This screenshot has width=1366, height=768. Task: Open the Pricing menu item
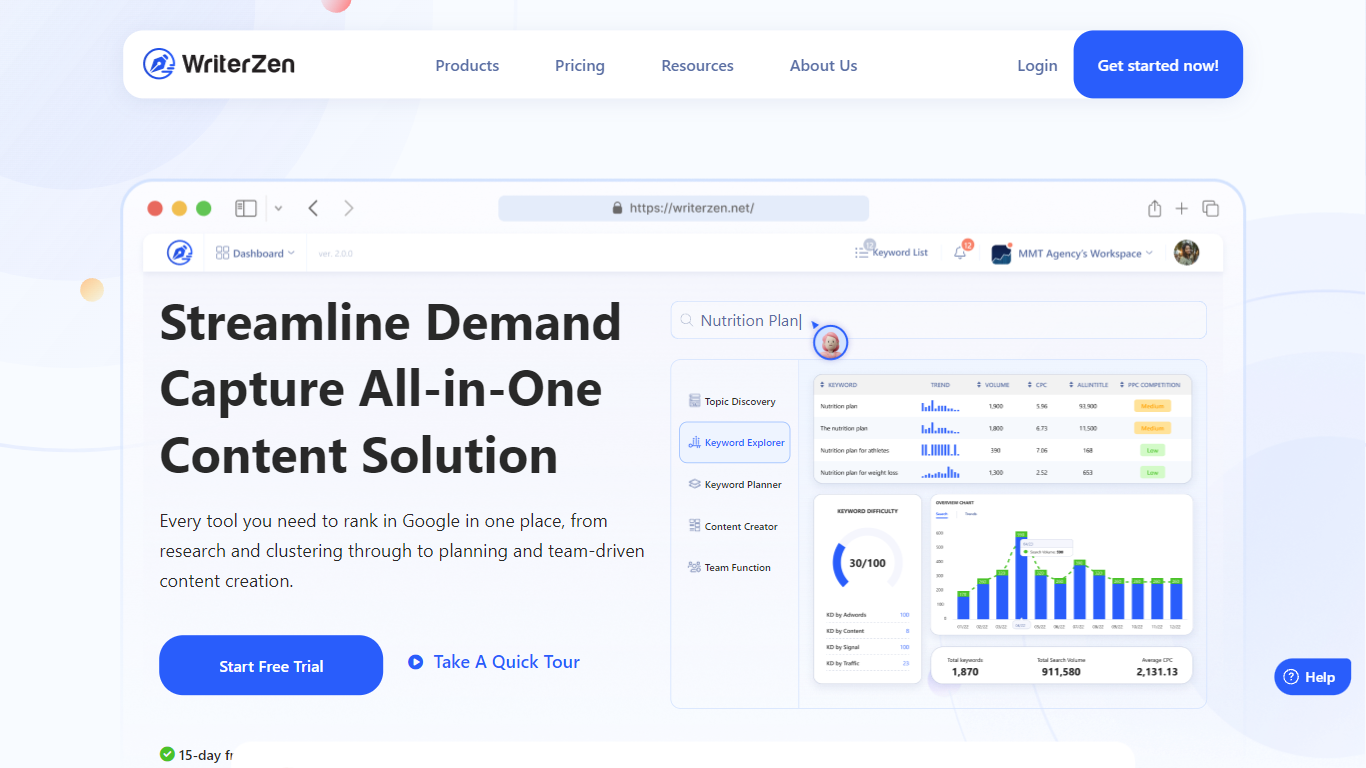point(580,66)
